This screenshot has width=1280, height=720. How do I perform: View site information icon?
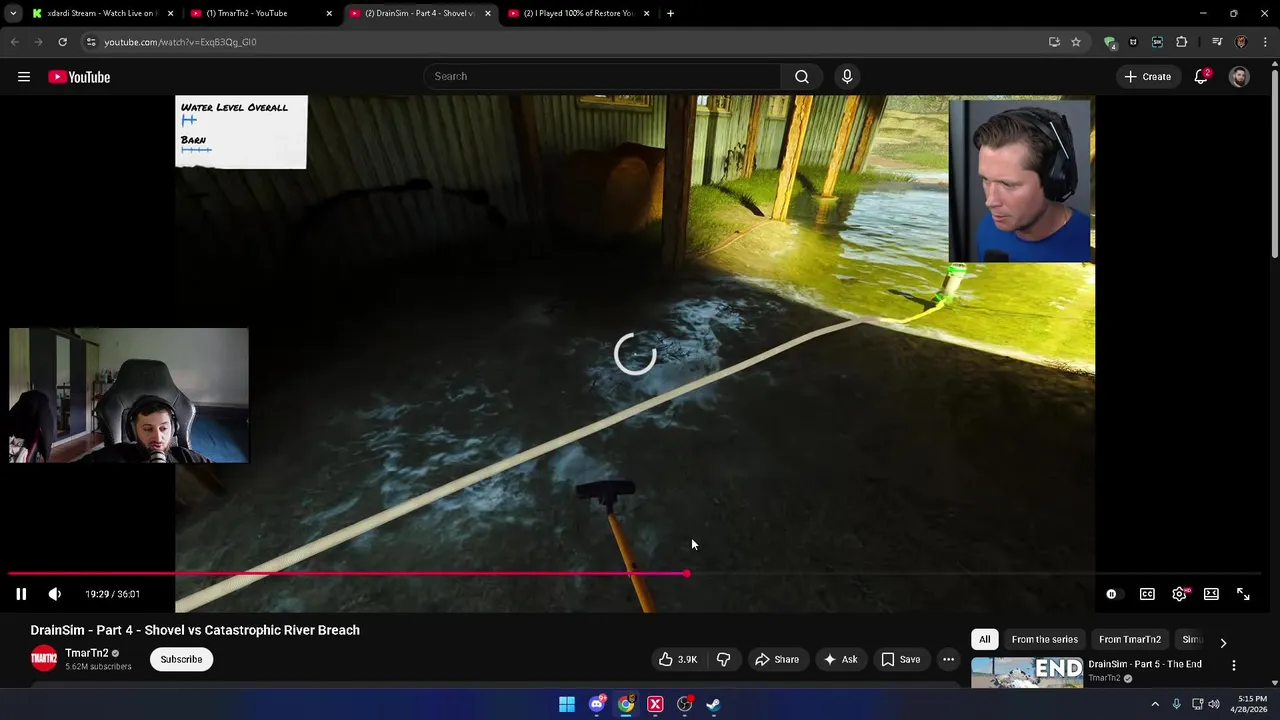pos(91,42)
